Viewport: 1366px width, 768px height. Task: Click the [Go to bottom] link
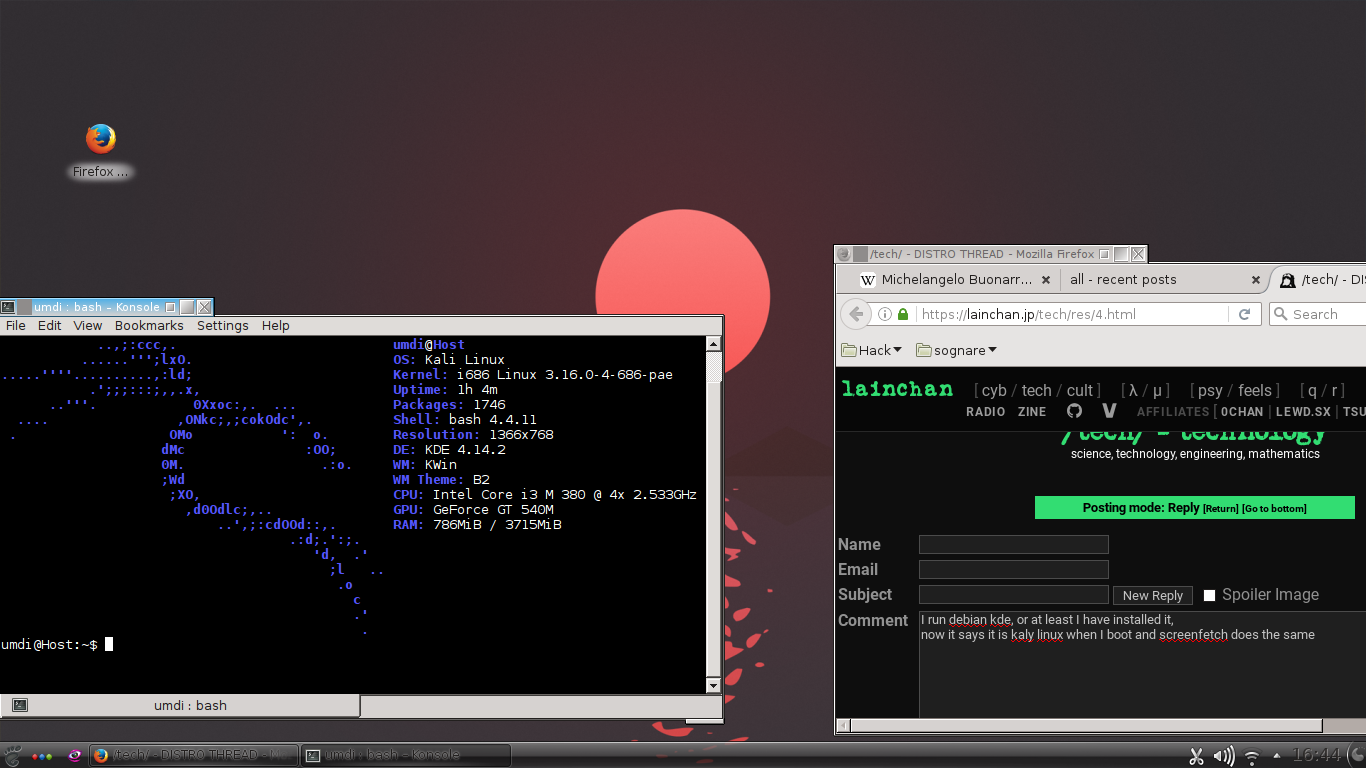point(1274,508)
